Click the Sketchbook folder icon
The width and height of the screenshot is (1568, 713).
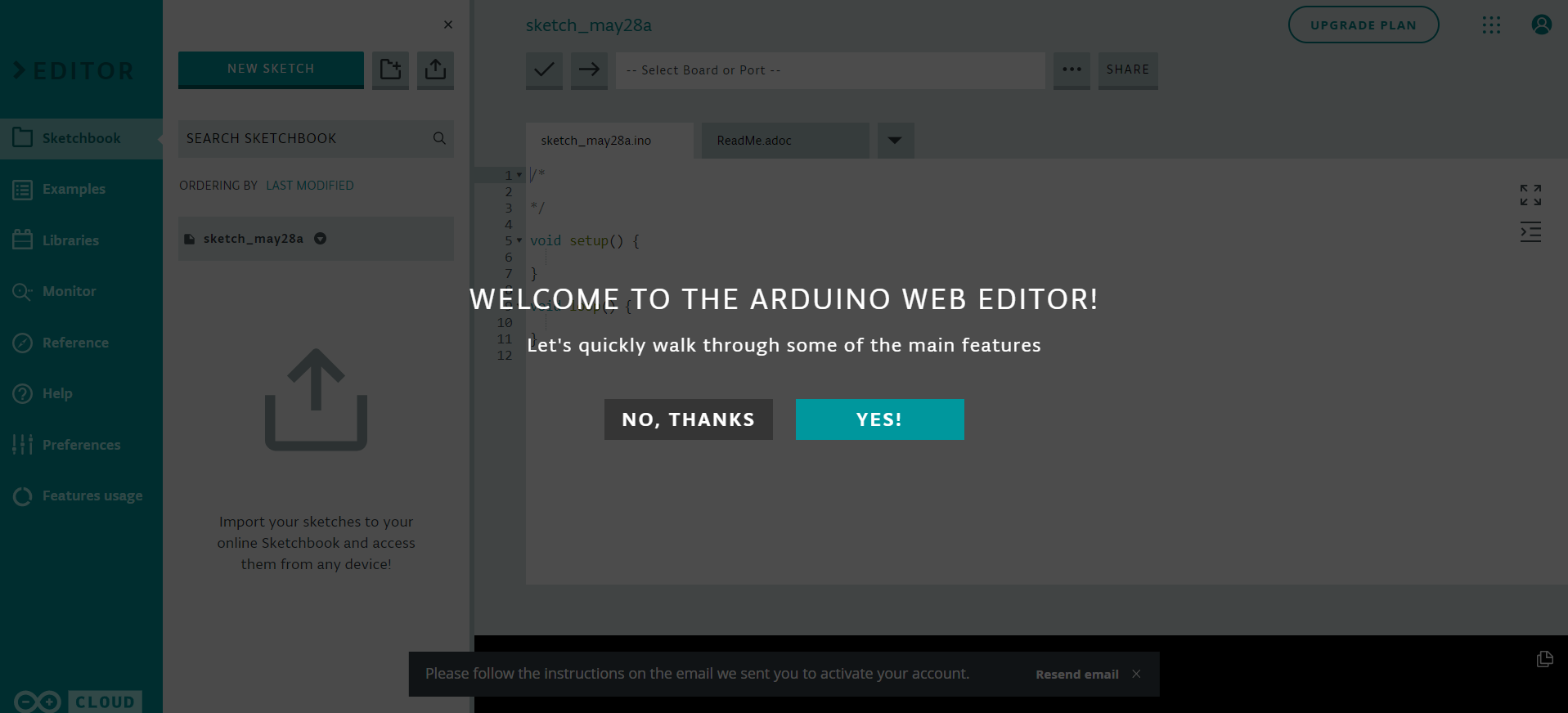tap(23, 137)
